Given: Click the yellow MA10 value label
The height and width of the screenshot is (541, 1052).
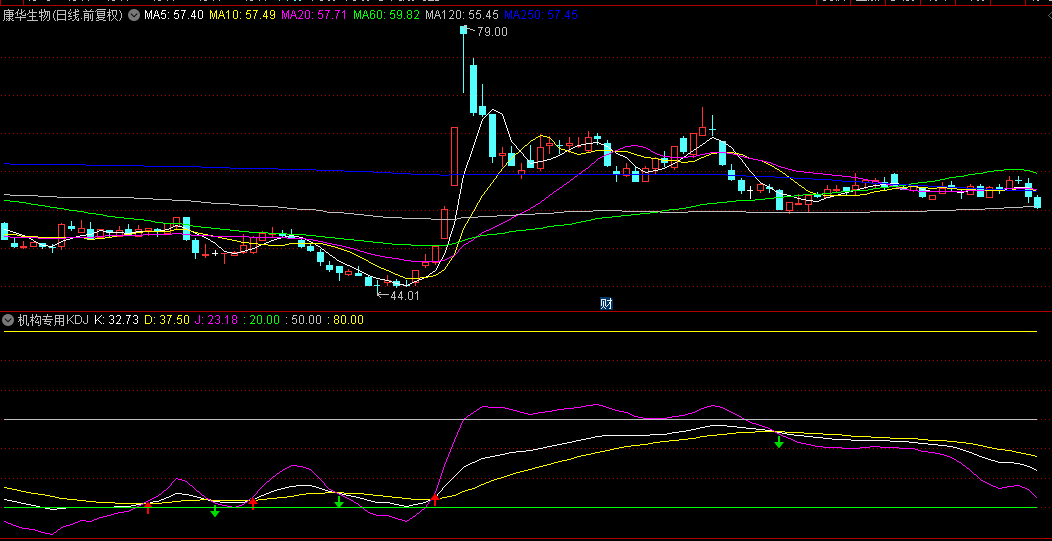Looking at the screenshot, I should pyautogui.click(x=242, y=16).
